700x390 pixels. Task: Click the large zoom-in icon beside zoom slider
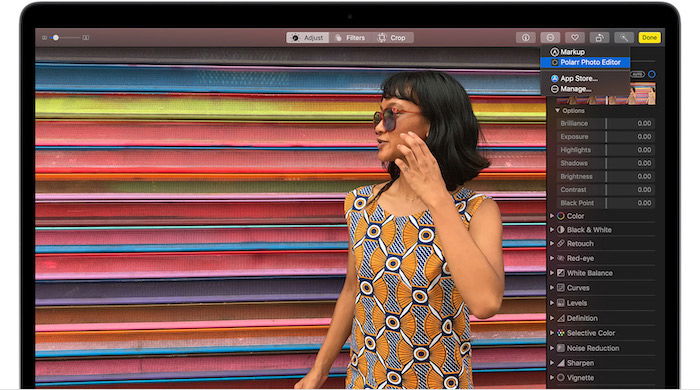(86, 37)
